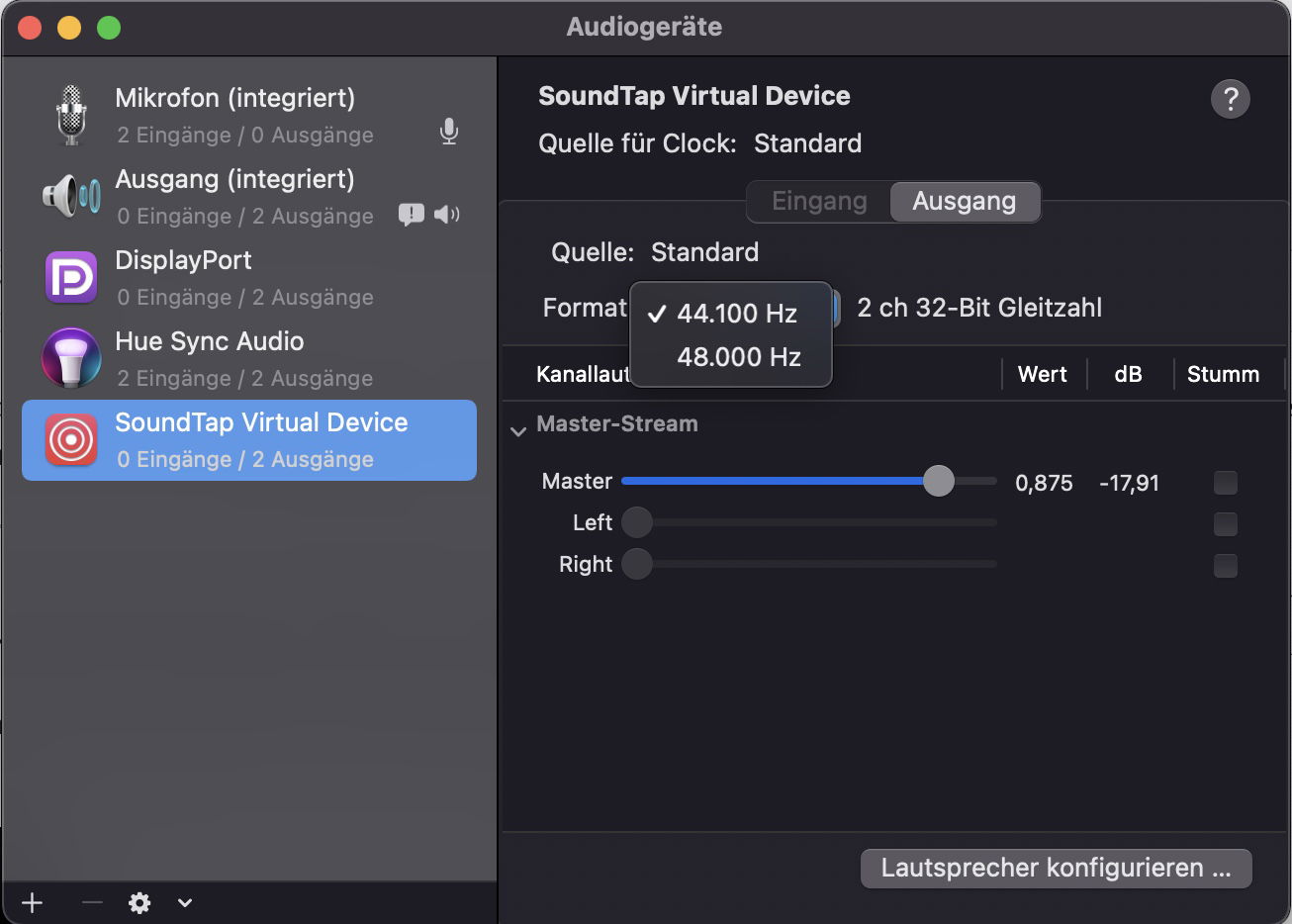
Task: Click the Hue Sync Audio bulb icon
Action: coord(71,358)
